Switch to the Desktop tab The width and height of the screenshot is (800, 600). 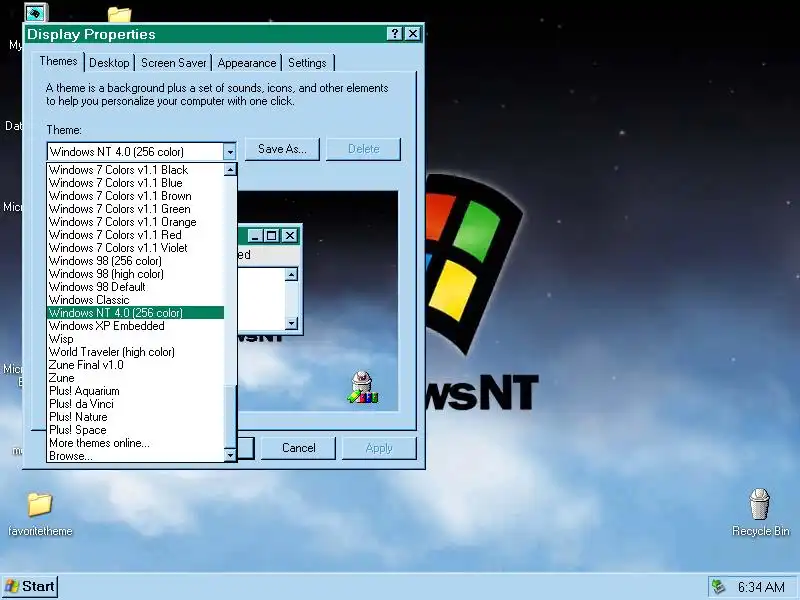(x=109, y=63)
